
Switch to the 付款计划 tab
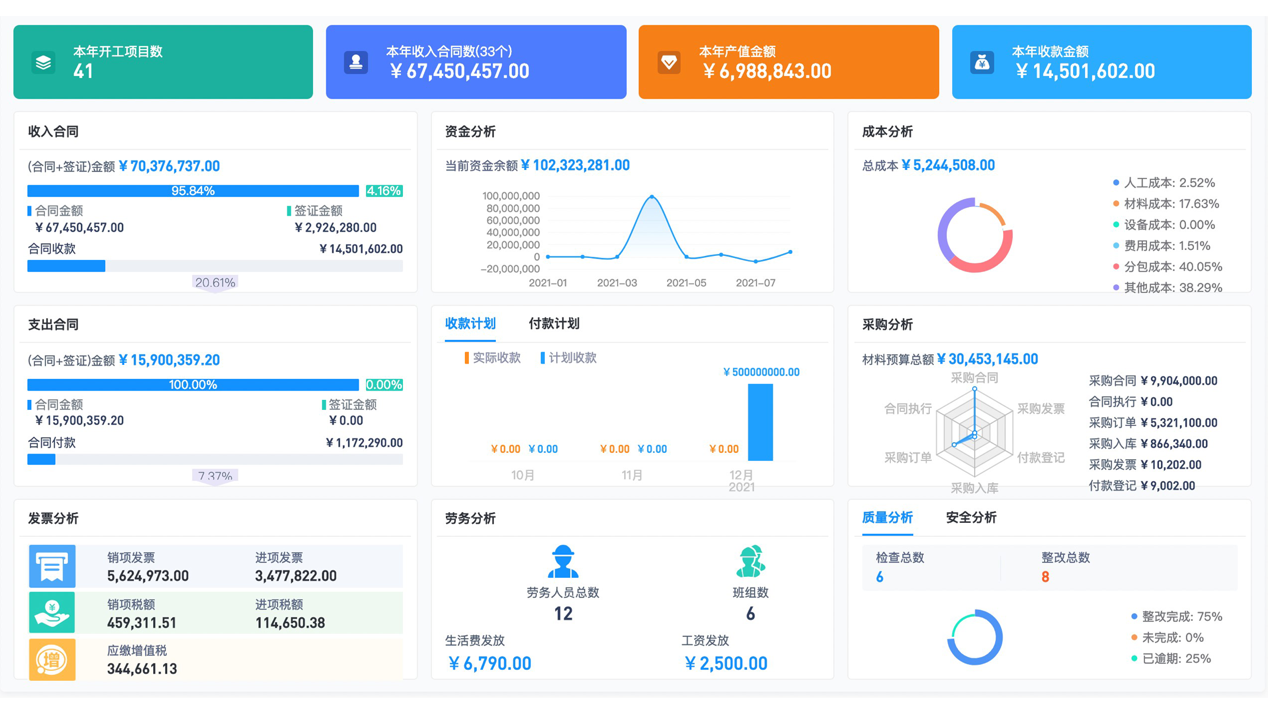pos(554,324)
